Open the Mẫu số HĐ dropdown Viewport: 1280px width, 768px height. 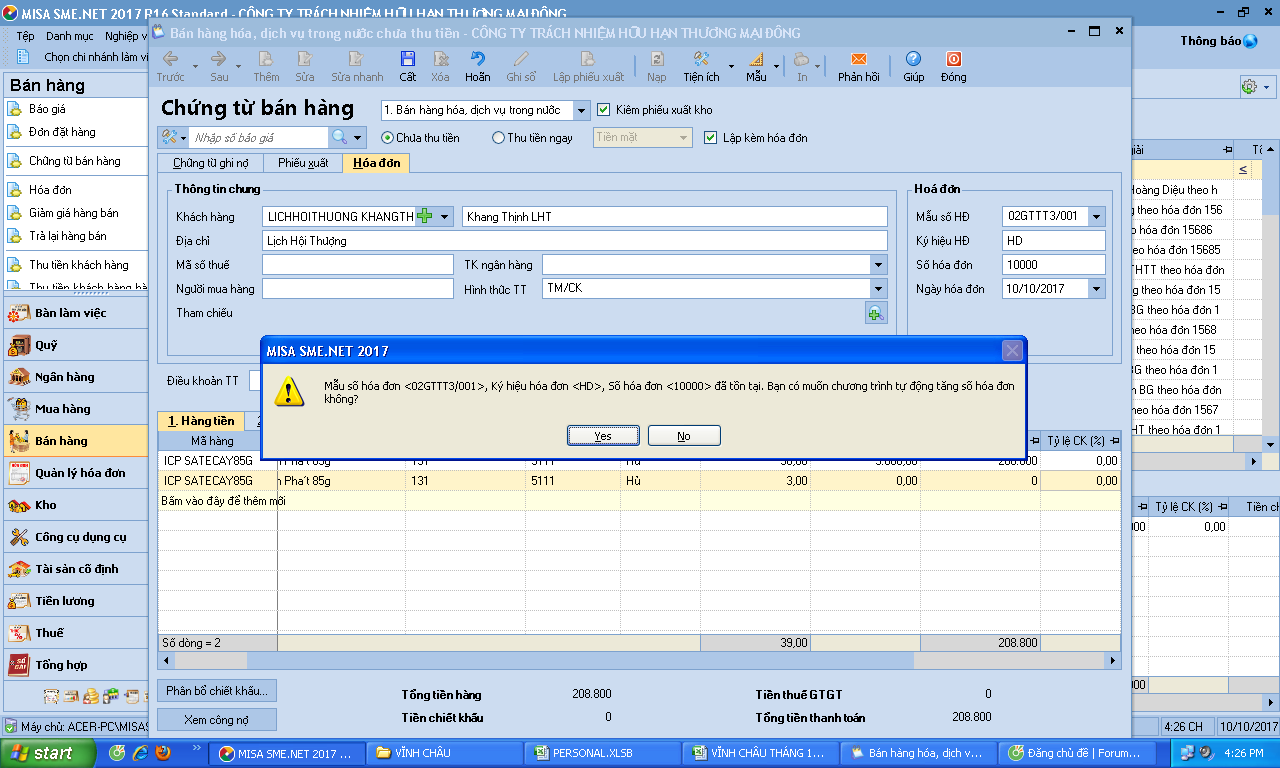(x=1097, y=216)
